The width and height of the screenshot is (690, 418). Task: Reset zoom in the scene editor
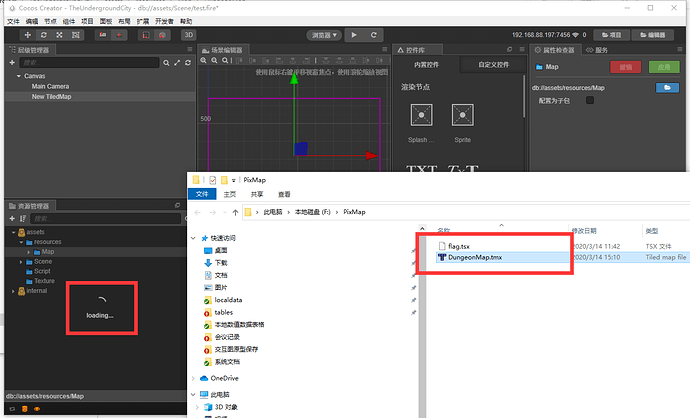pyautogui.click(x=225, y=60)
